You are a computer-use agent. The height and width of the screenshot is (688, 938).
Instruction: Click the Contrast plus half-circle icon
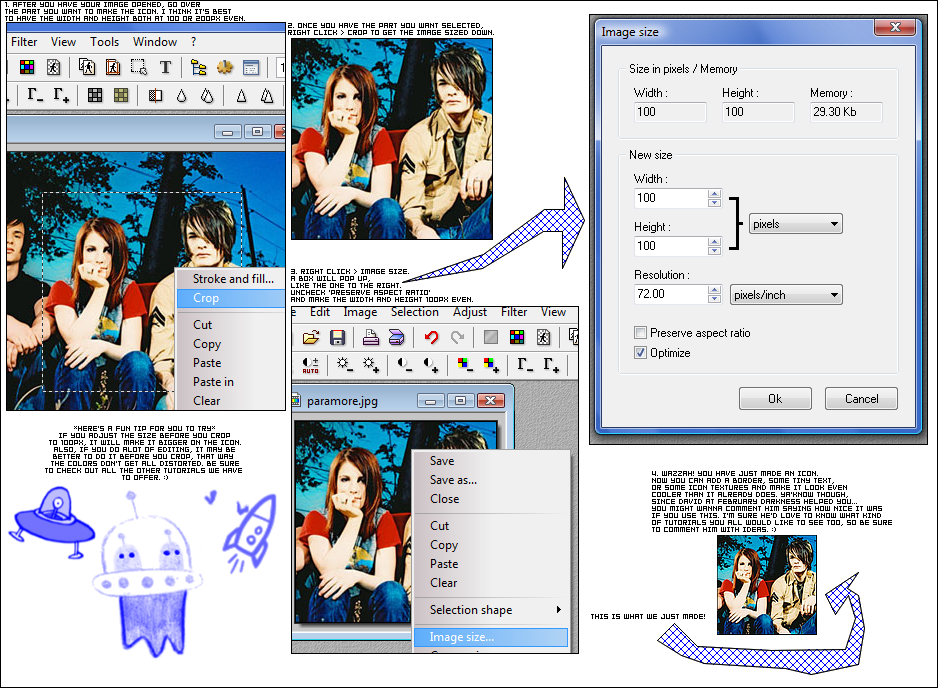point(431,364)
